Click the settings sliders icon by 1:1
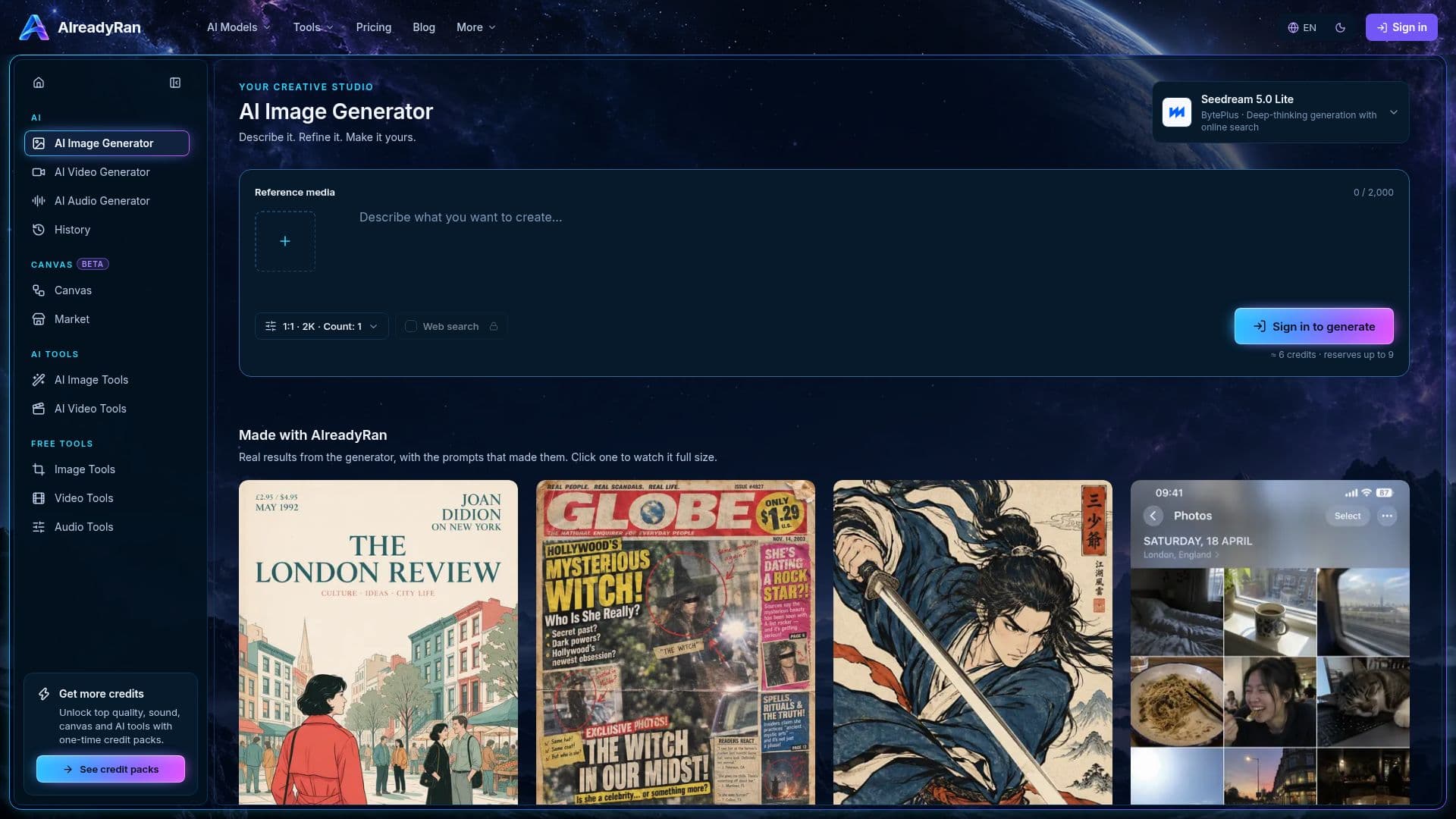This screenshot has height=819, width=1456. point(271,326)
